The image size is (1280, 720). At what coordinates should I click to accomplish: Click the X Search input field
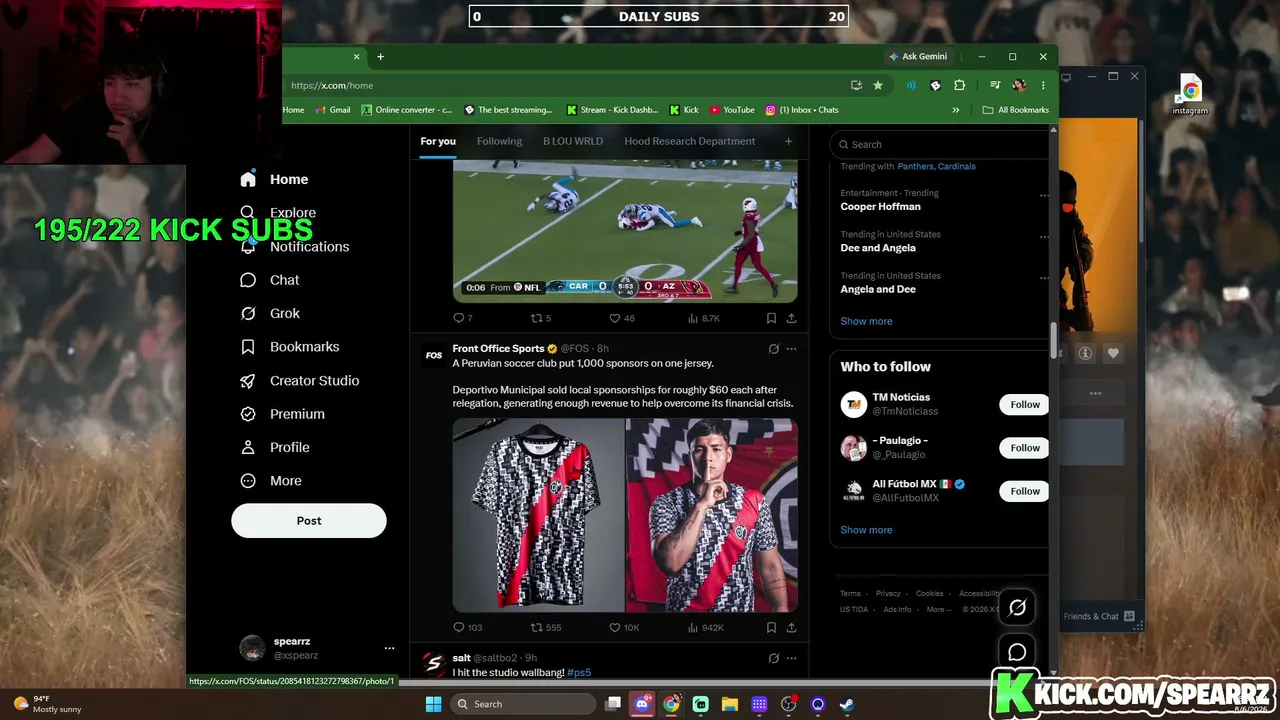(x=942, y=144)
